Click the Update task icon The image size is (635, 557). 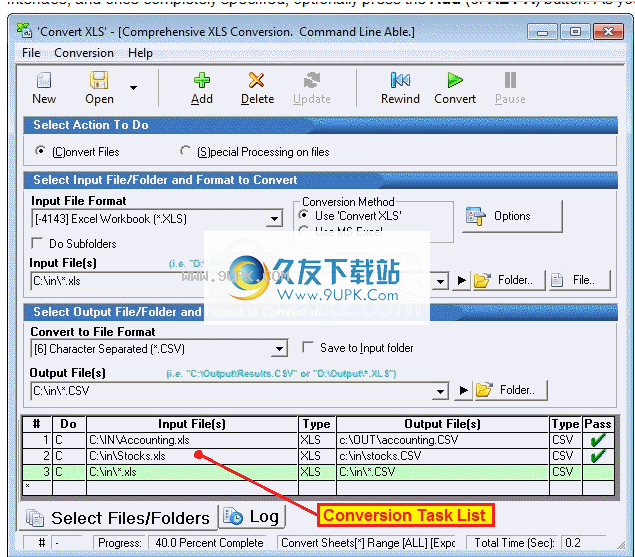coord(312,80)
